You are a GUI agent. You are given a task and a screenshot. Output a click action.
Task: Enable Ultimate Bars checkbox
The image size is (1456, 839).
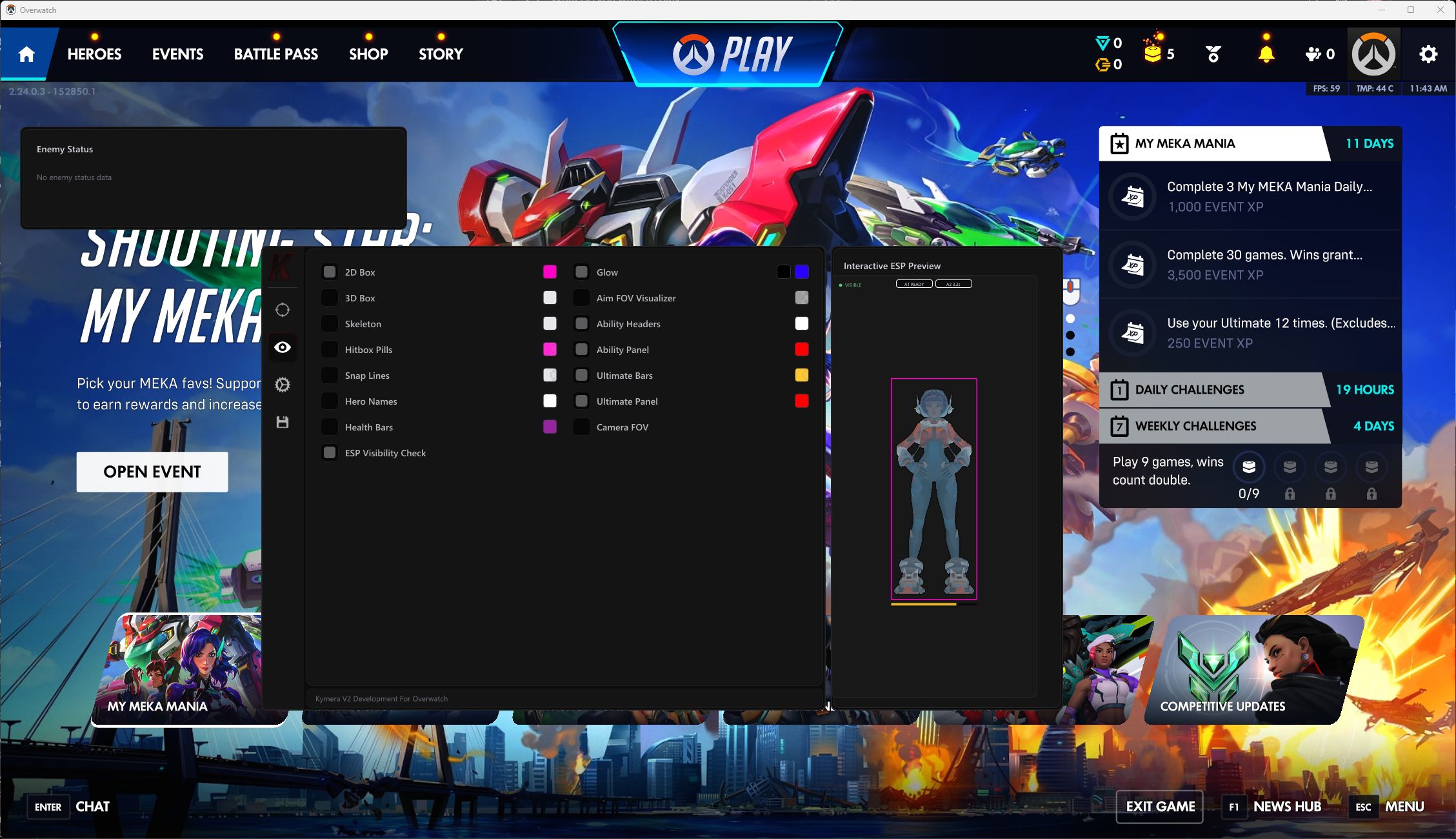coord(581,375)
